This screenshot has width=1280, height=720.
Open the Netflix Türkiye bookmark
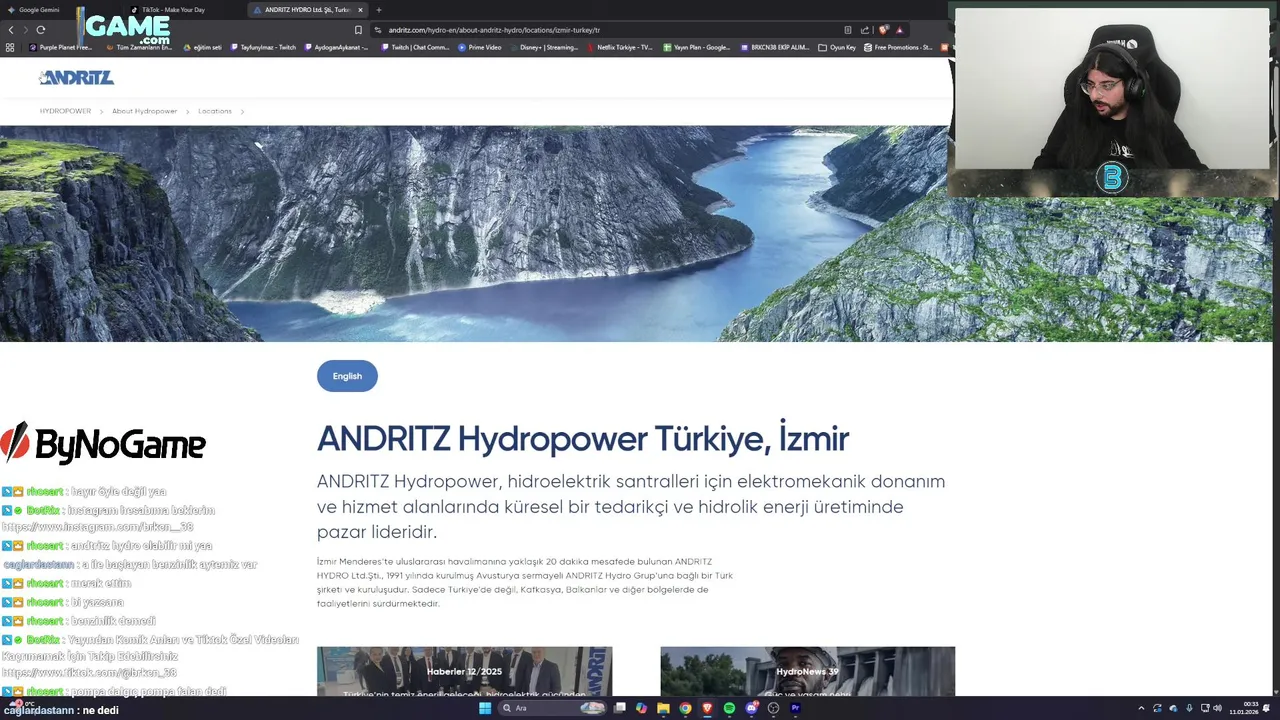pyautogui.click(x=621, y=47)
